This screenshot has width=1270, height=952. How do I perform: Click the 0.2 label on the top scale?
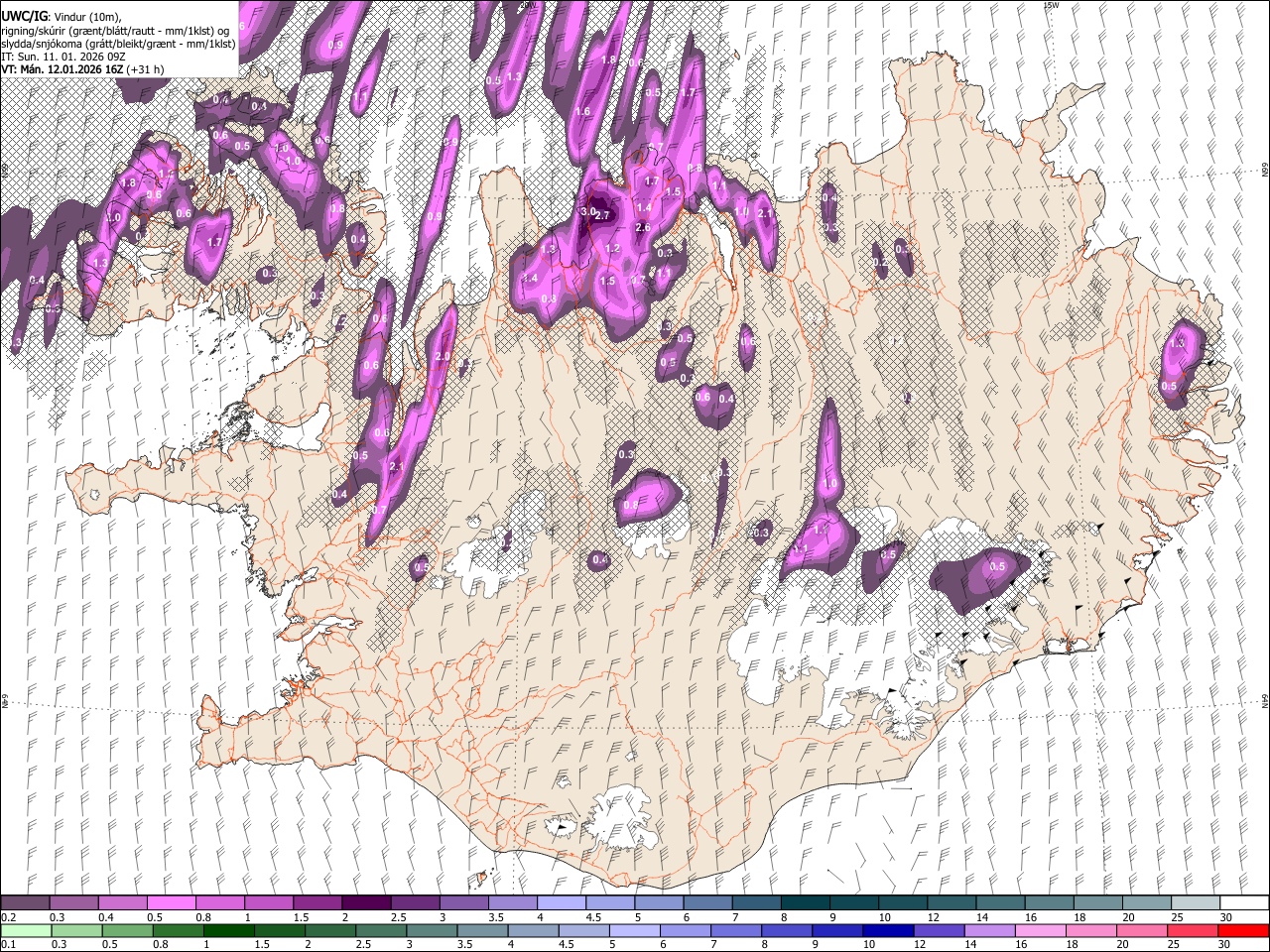coord(8,917)
